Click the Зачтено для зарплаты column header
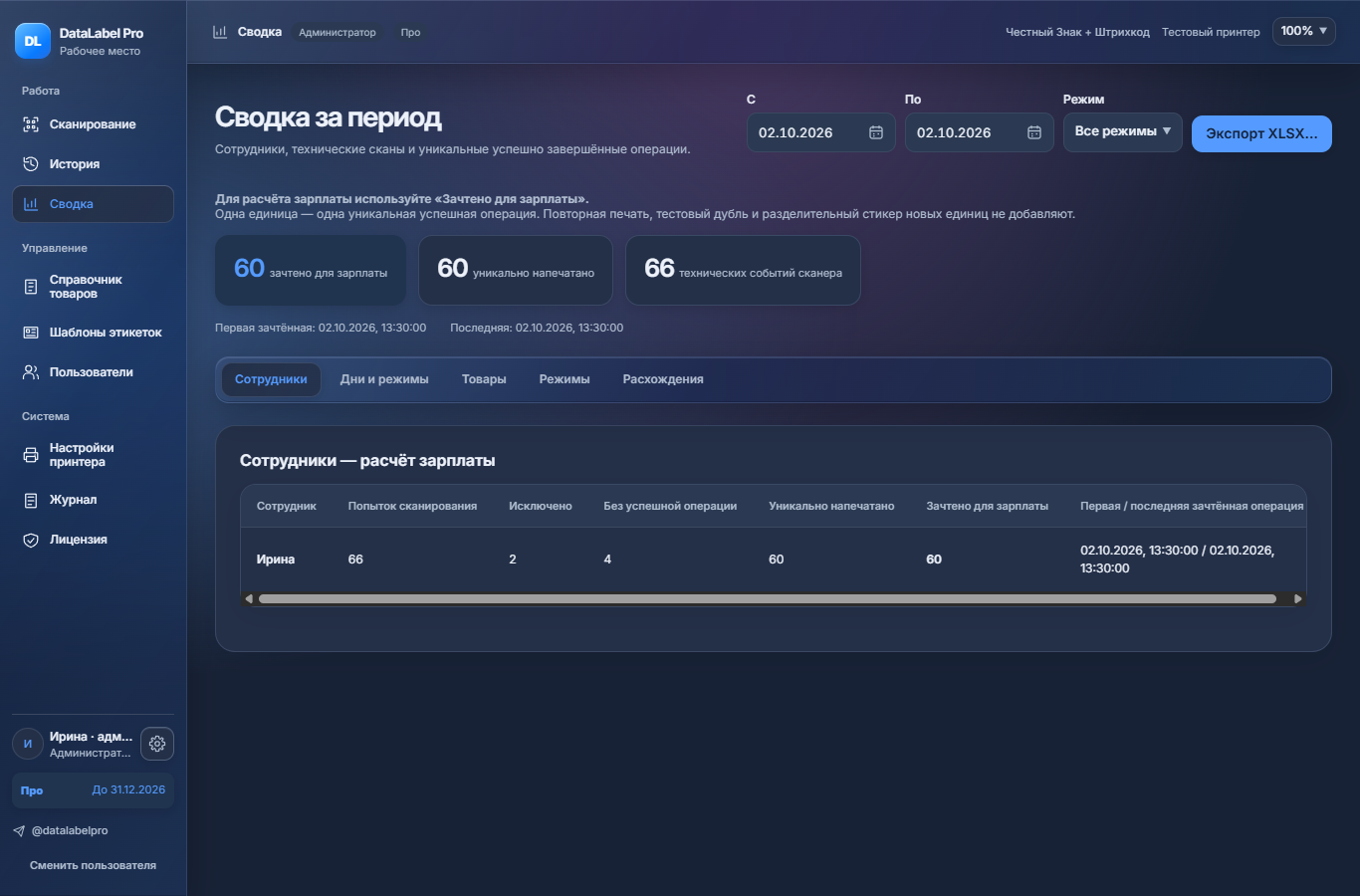The width and height of the screenshot is (1360, 896). tap(988, 506)
